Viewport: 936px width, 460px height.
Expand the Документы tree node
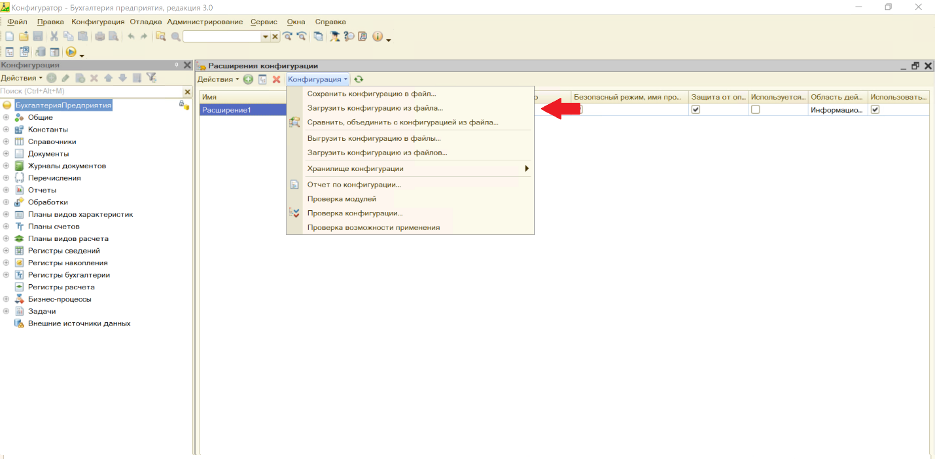[6, 154]
